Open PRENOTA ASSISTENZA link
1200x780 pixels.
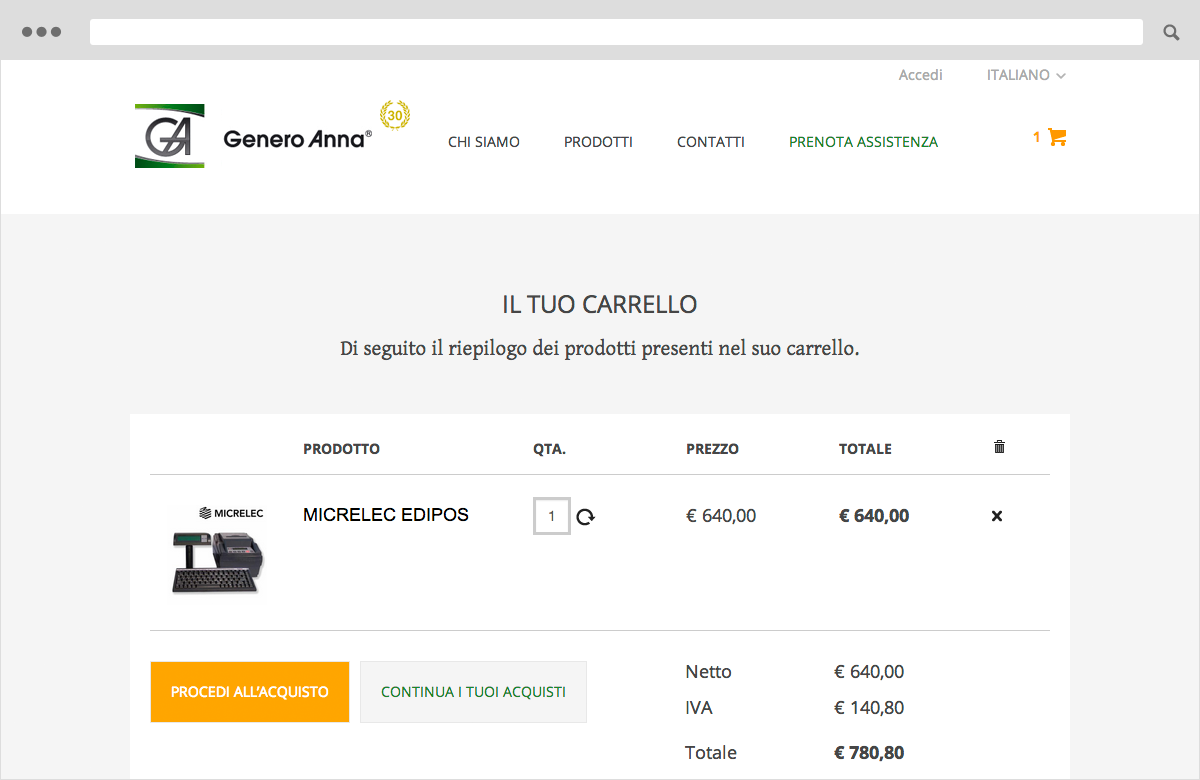click(x=863, y=142)
